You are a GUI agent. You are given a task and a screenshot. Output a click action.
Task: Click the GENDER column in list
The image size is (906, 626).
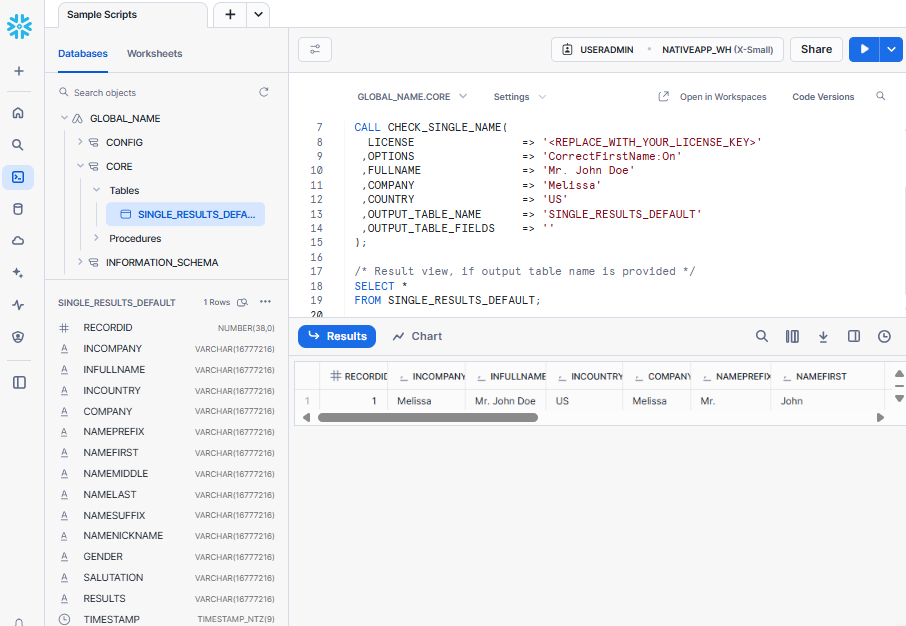(x=166, y=557)
